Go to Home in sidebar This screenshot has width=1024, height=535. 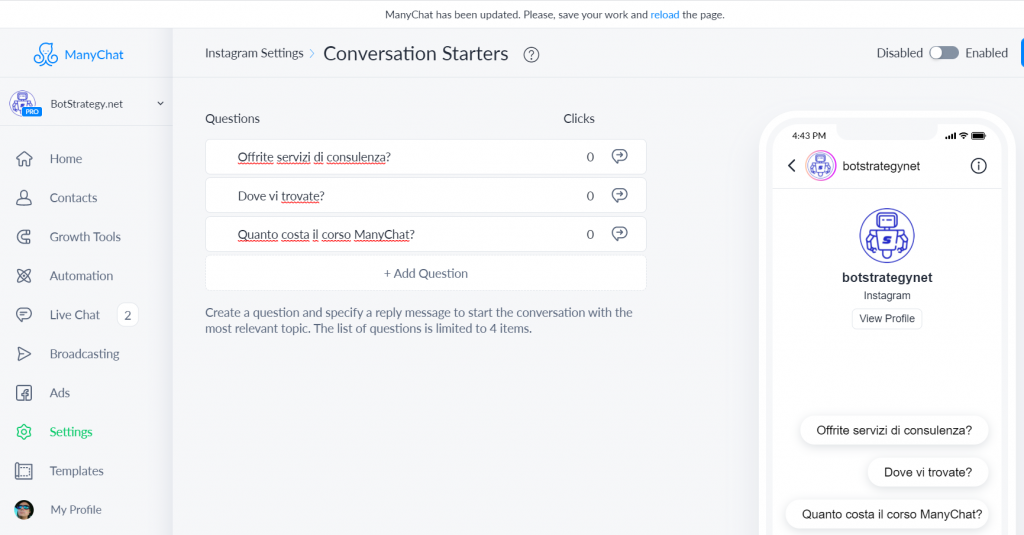pyautogui.click(x=66, y=159)
